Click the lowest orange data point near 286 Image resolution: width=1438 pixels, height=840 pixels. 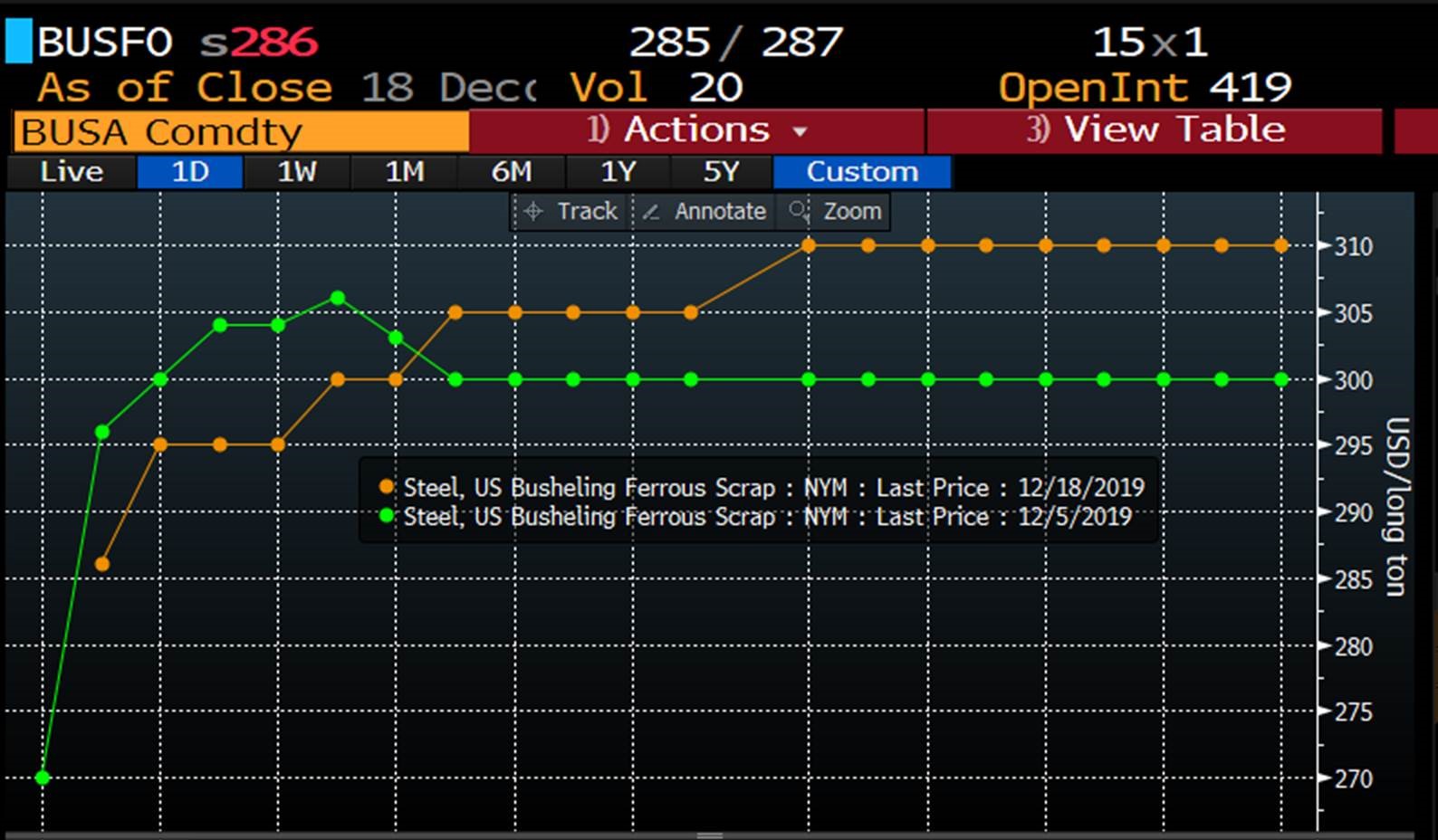[102, 564]
